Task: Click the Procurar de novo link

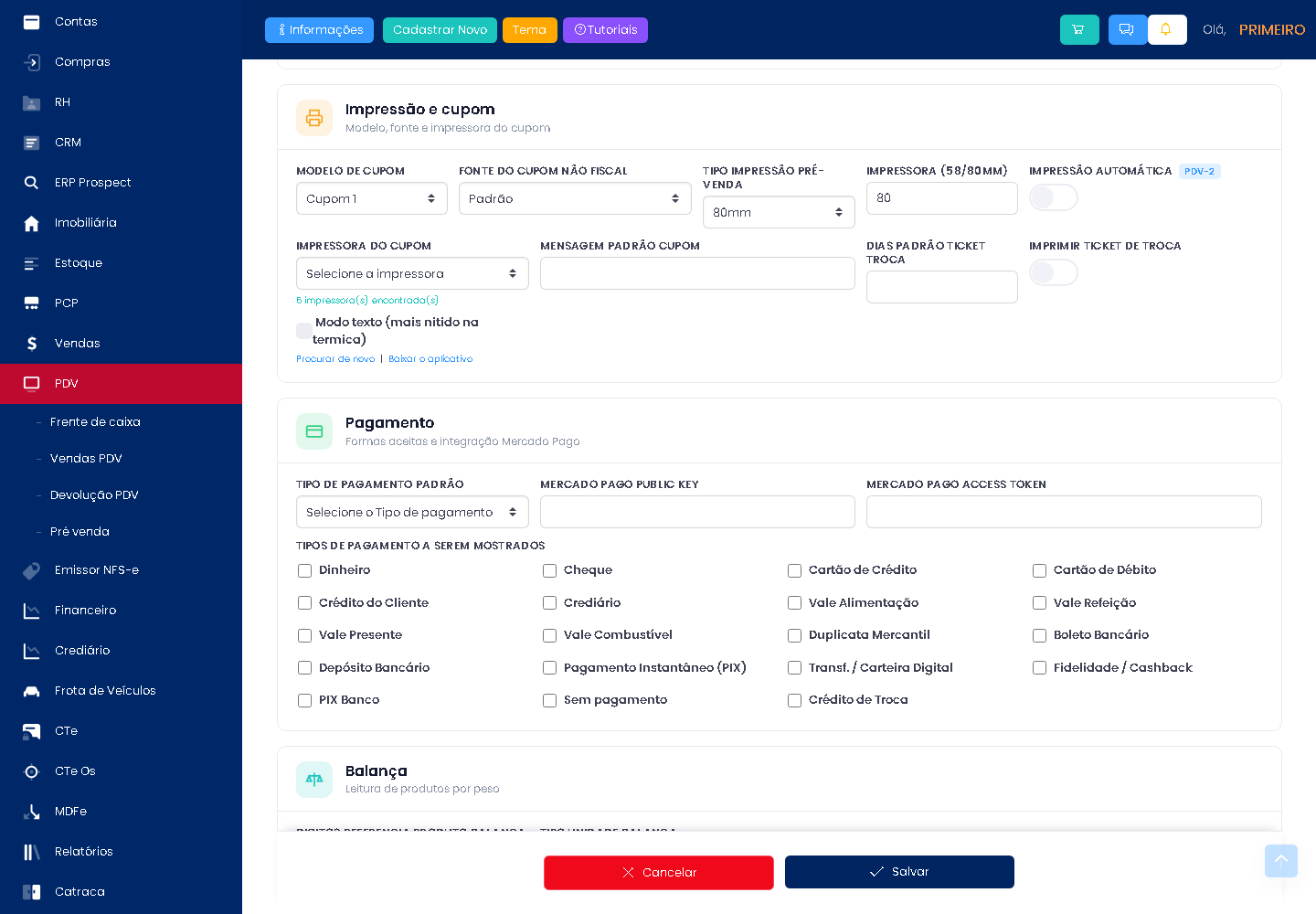Action: pyautogui.click(x=335, y=359)
